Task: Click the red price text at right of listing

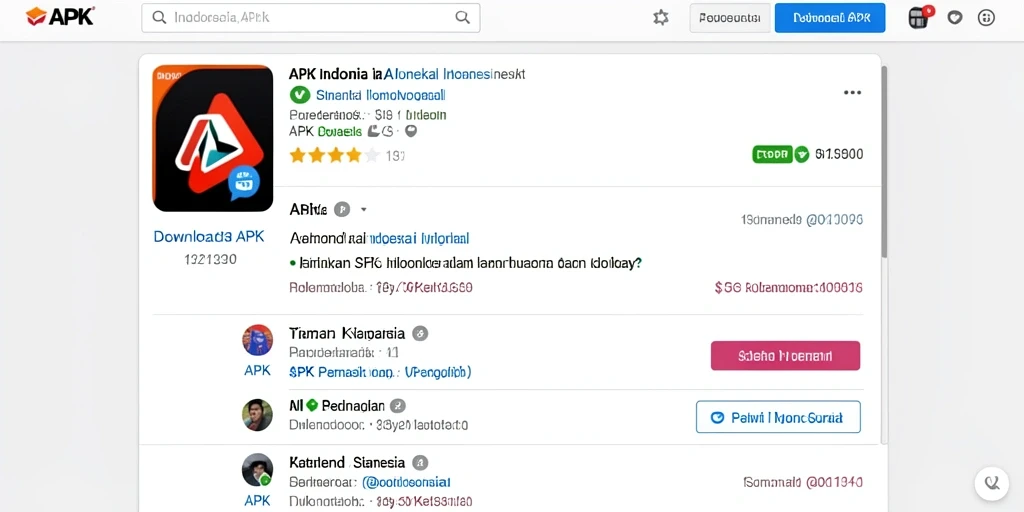Action: (789, 287)
